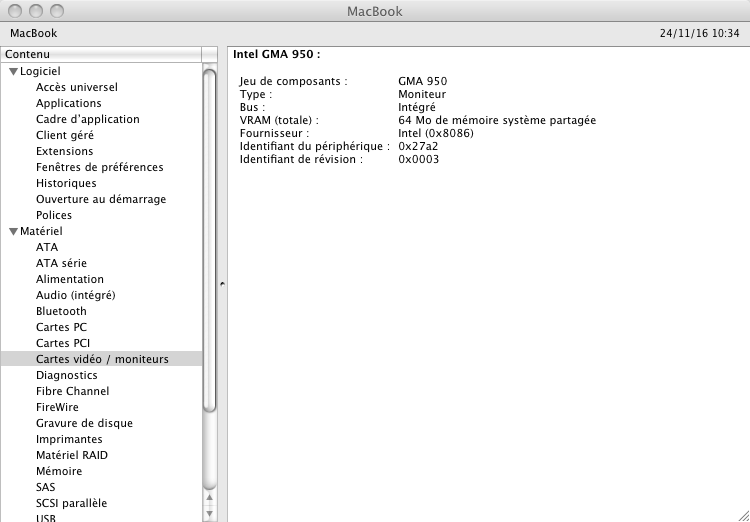Collapse the Matériel section triangle
The height and width of the screenshot is (522, 750).
13,232
